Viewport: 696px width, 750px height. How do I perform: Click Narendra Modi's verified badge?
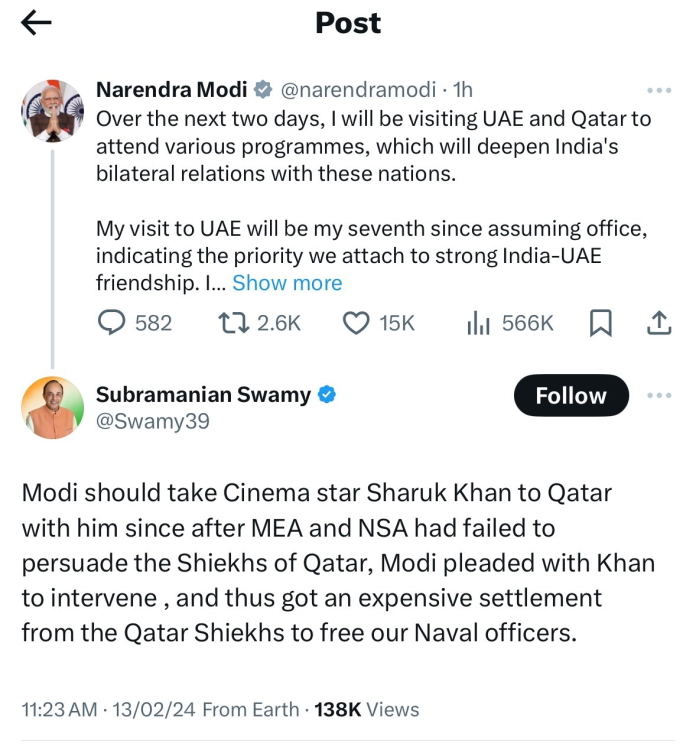263,90
